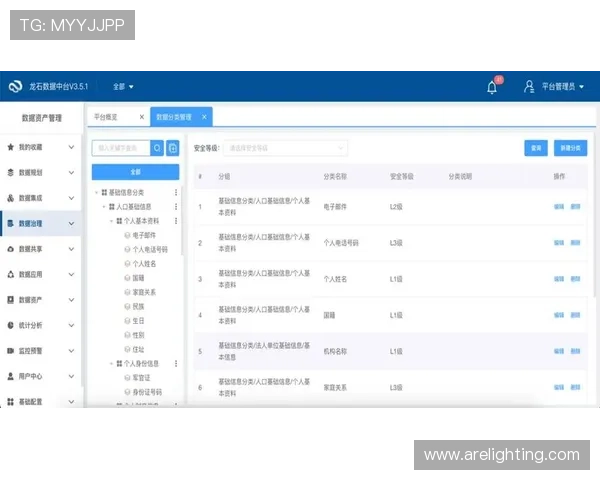Click the add-category icon beside search button
The image size is (600, 480).
tap(173, 148)
